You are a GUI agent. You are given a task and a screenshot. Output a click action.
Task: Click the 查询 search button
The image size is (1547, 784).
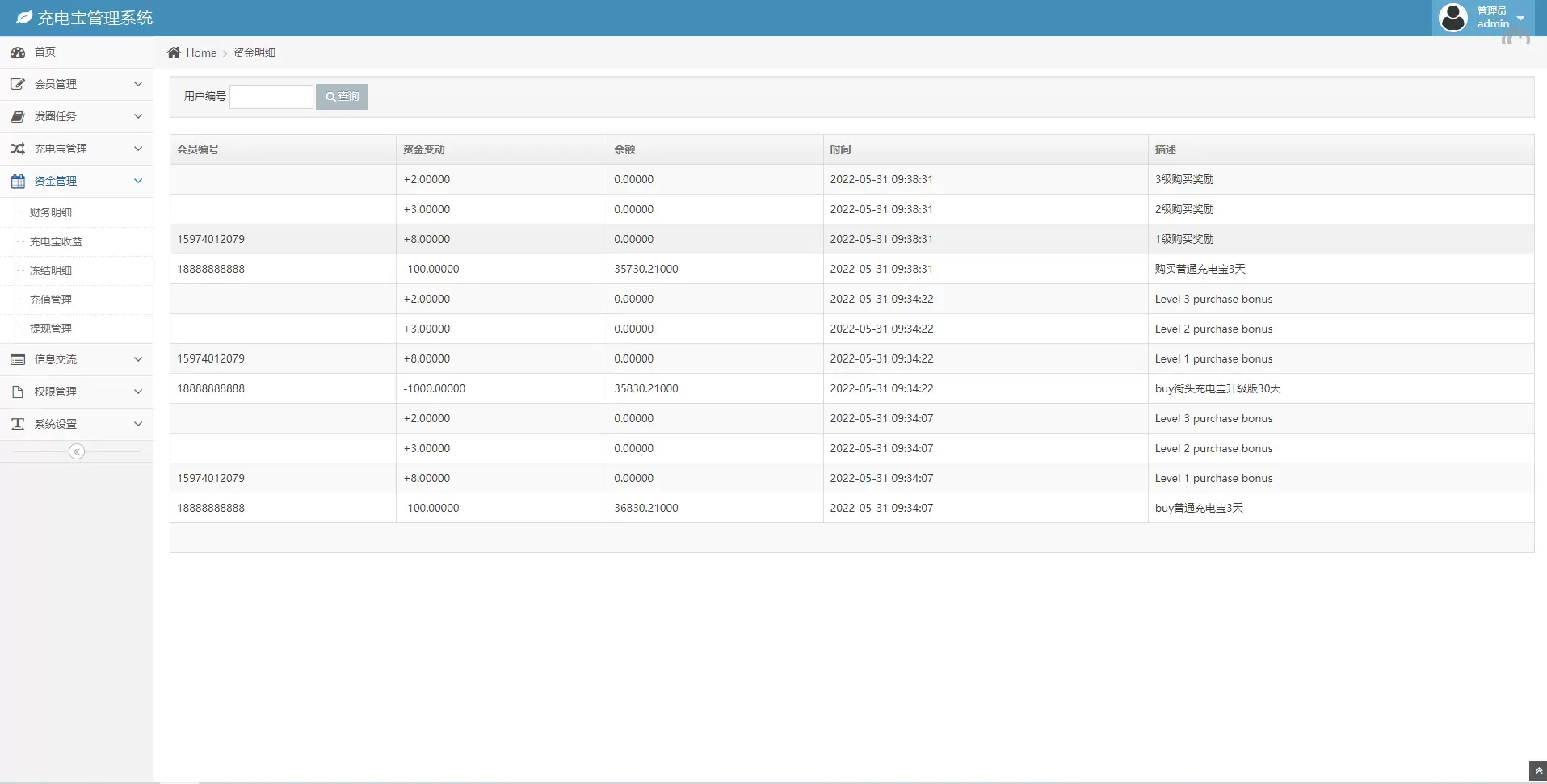click(x=342, y=97)
